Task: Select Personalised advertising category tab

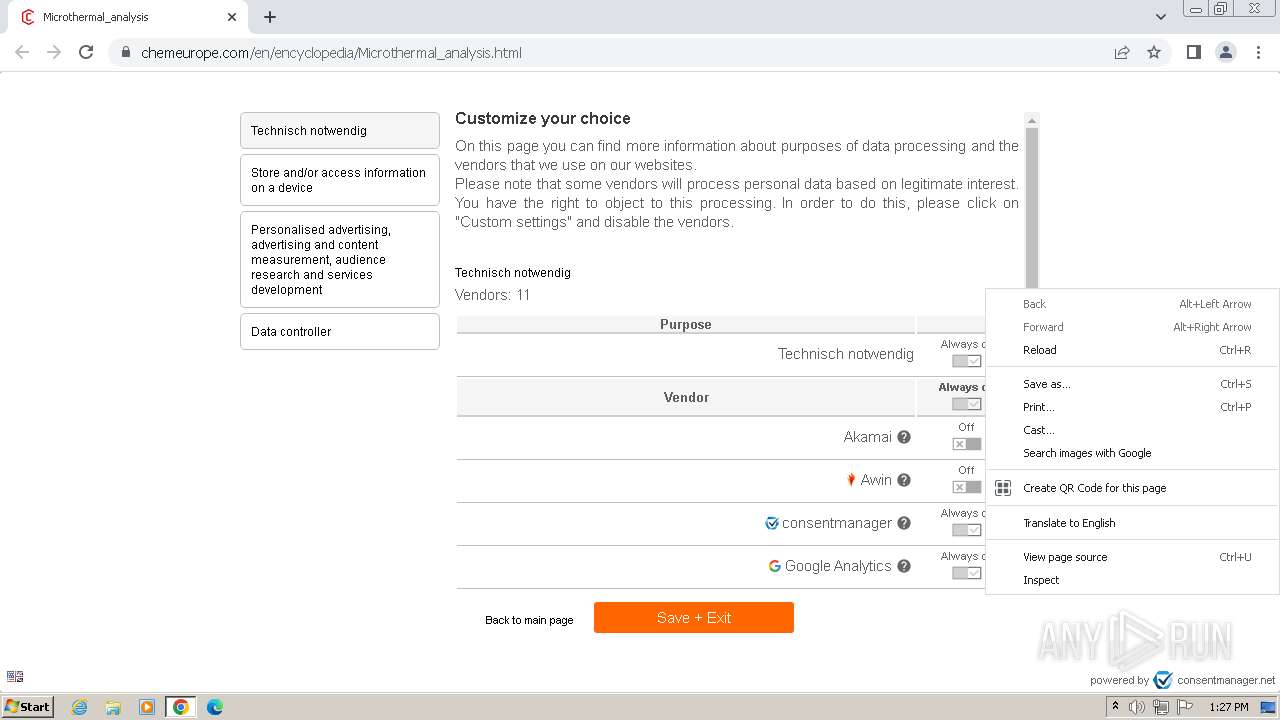Action: tap(340, 259)
